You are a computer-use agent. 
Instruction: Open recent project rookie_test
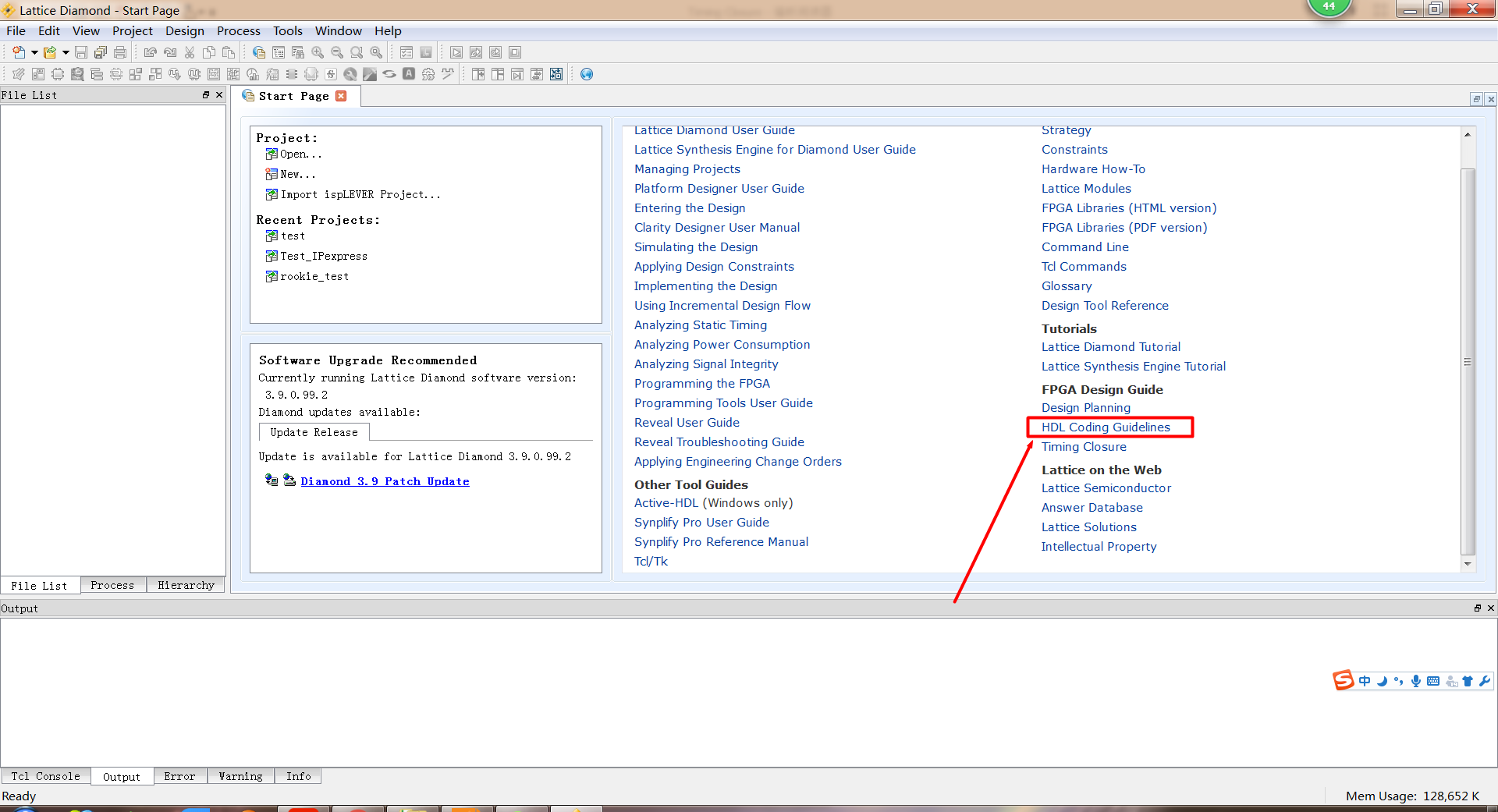pos(307,276)
